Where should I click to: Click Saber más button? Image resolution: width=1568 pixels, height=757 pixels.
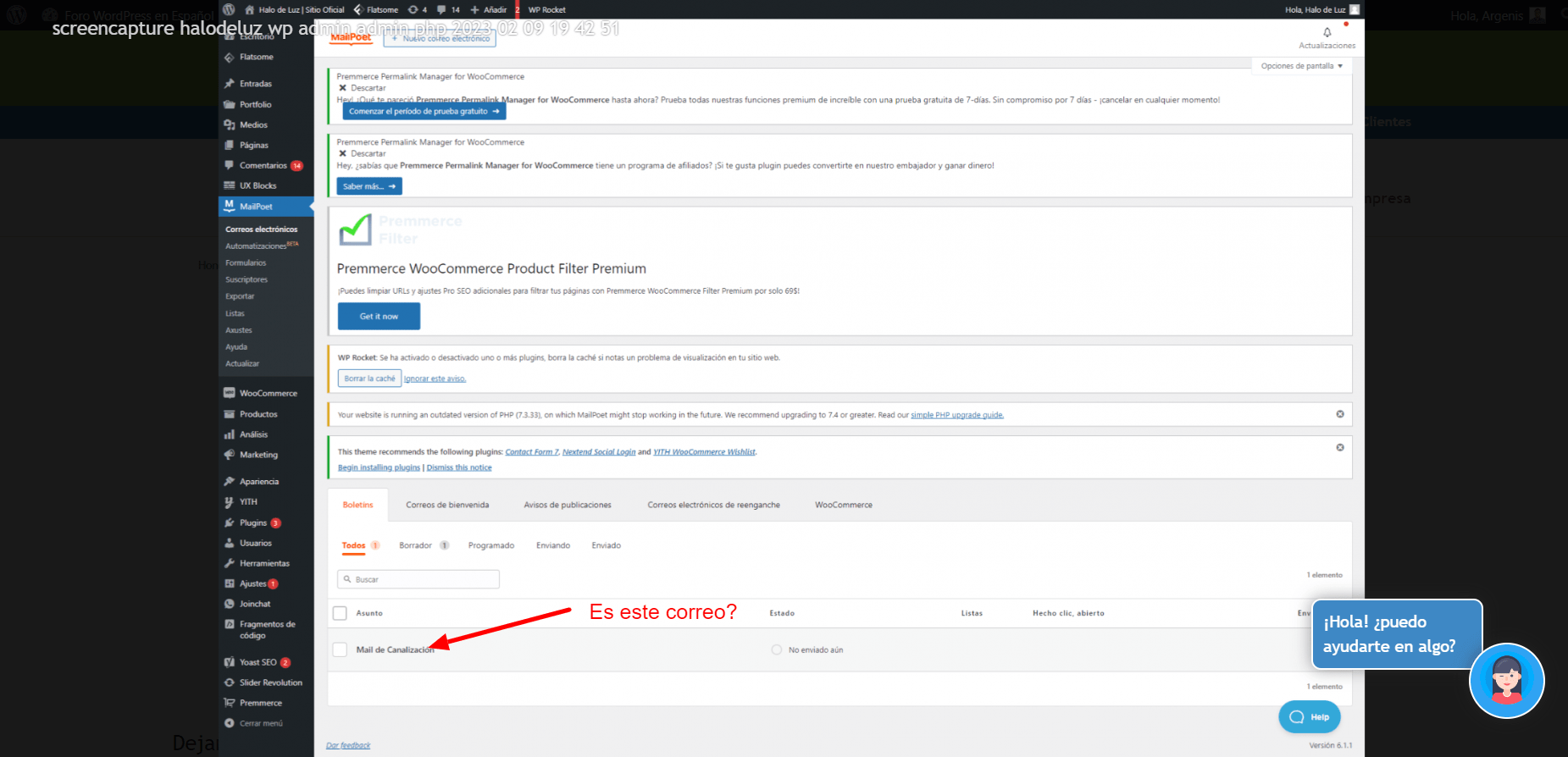pos(369,186)
